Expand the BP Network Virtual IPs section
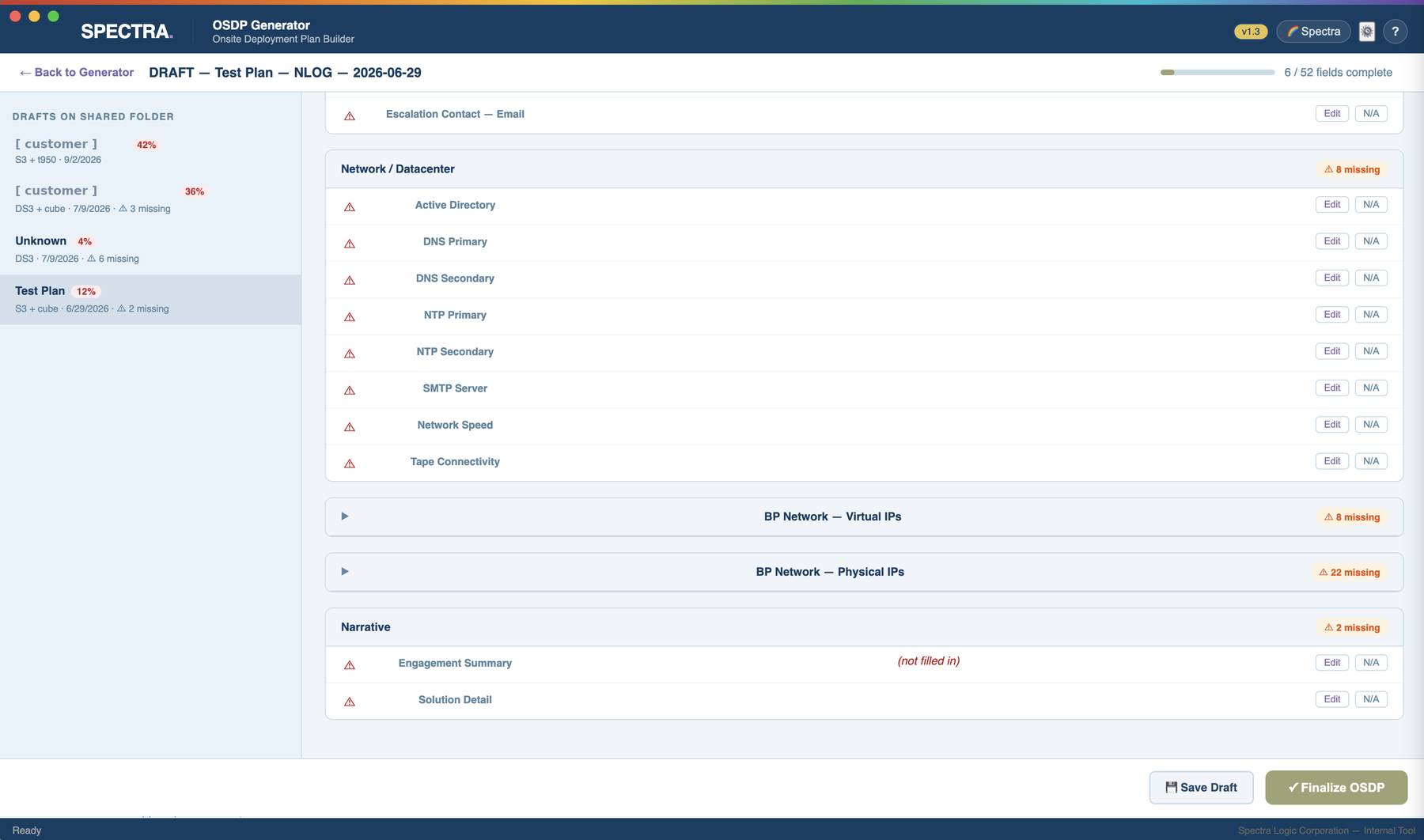Screen dimensions: 1424x840 (864, 516)
